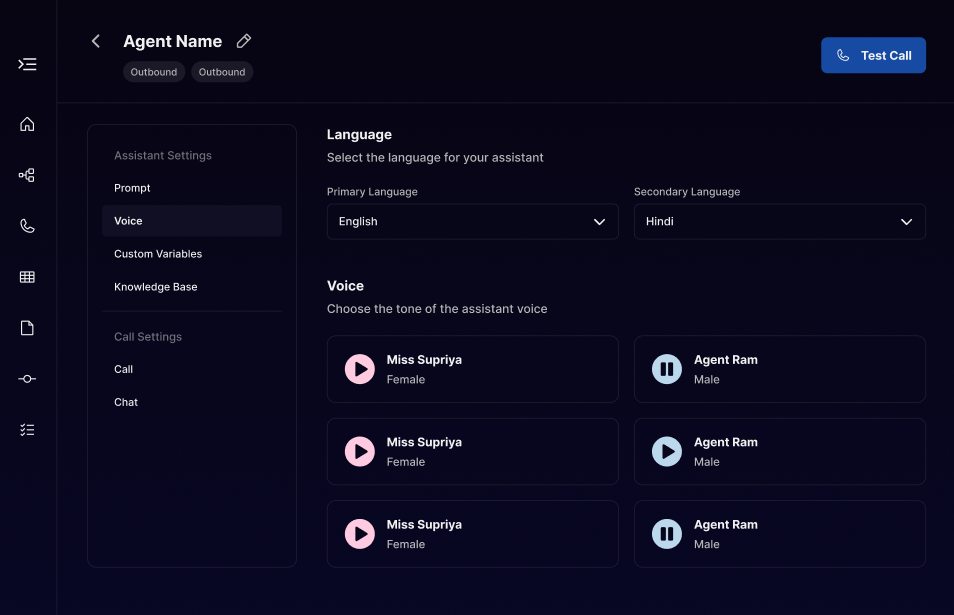
Task: Play the middle Agent Ram voice preview
Action: [x=666, y=451]
